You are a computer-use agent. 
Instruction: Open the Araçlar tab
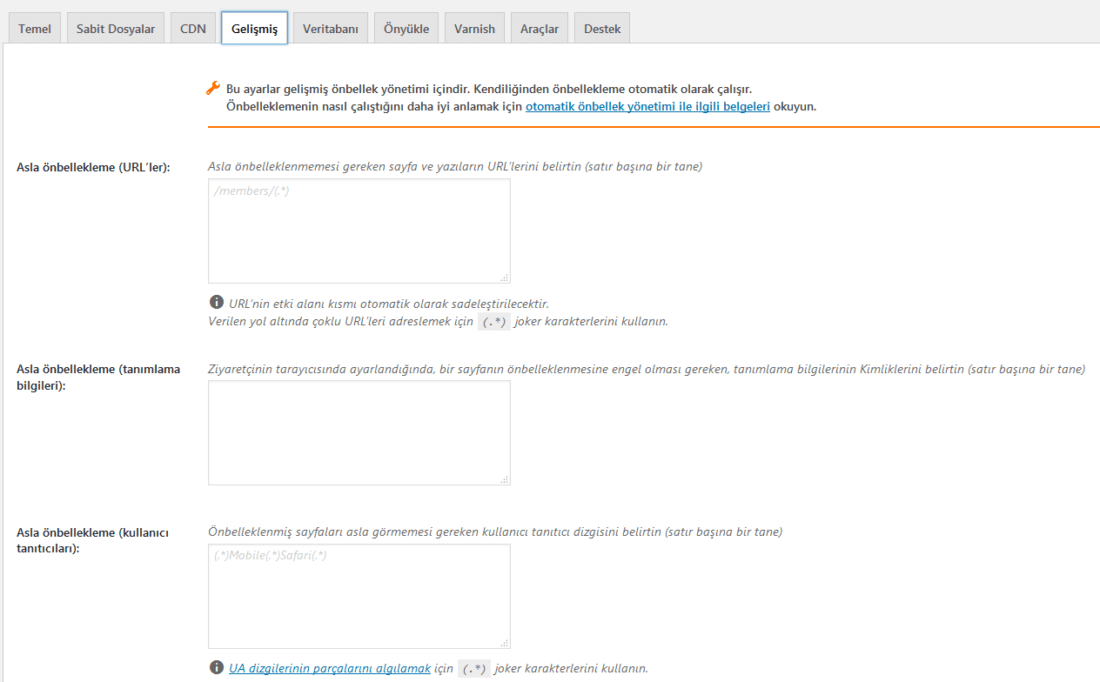tap(539, 29)
